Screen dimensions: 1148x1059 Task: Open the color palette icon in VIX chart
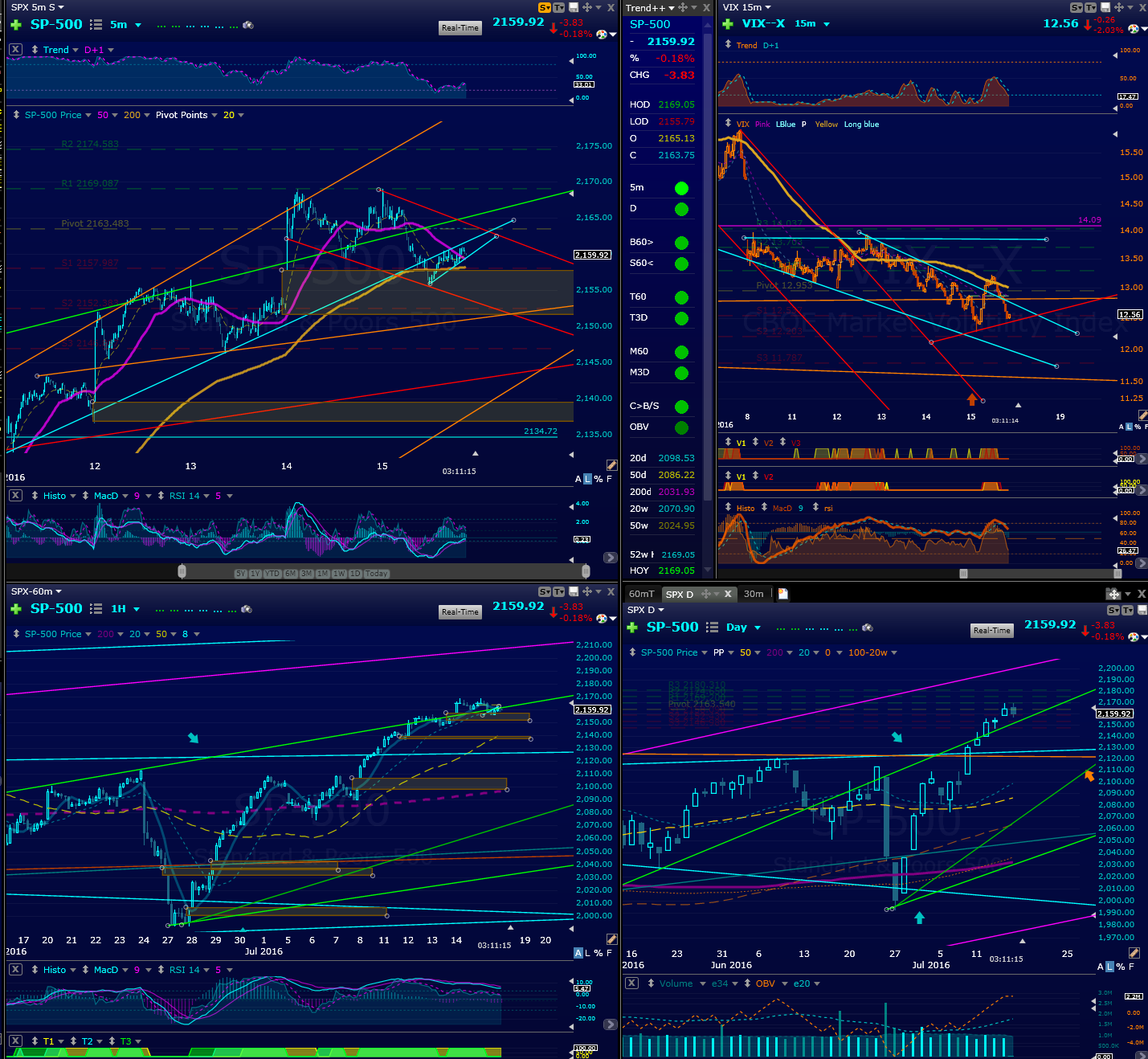[x=1134, y=29]
